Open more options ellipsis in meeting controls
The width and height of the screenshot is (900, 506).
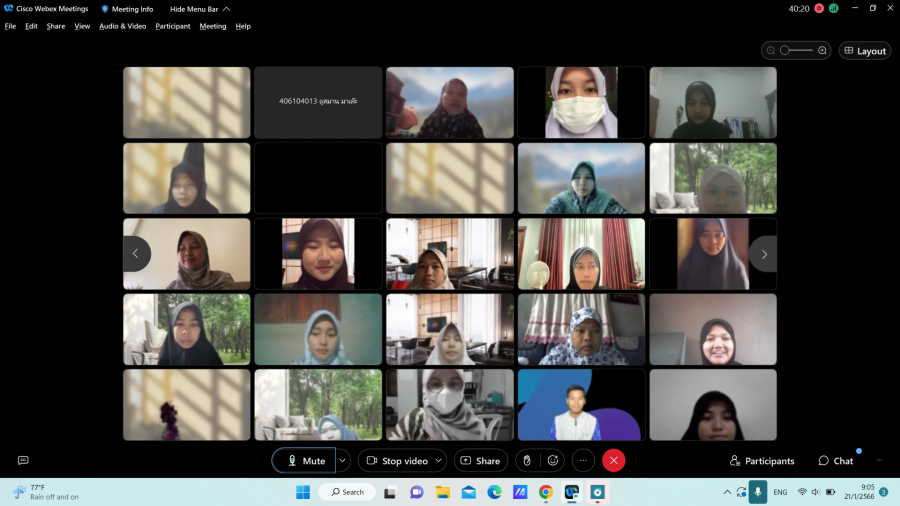click(583, 460)
